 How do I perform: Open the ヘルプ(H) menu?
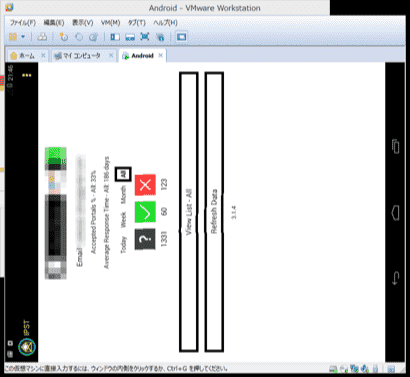[x=165, y=23]
